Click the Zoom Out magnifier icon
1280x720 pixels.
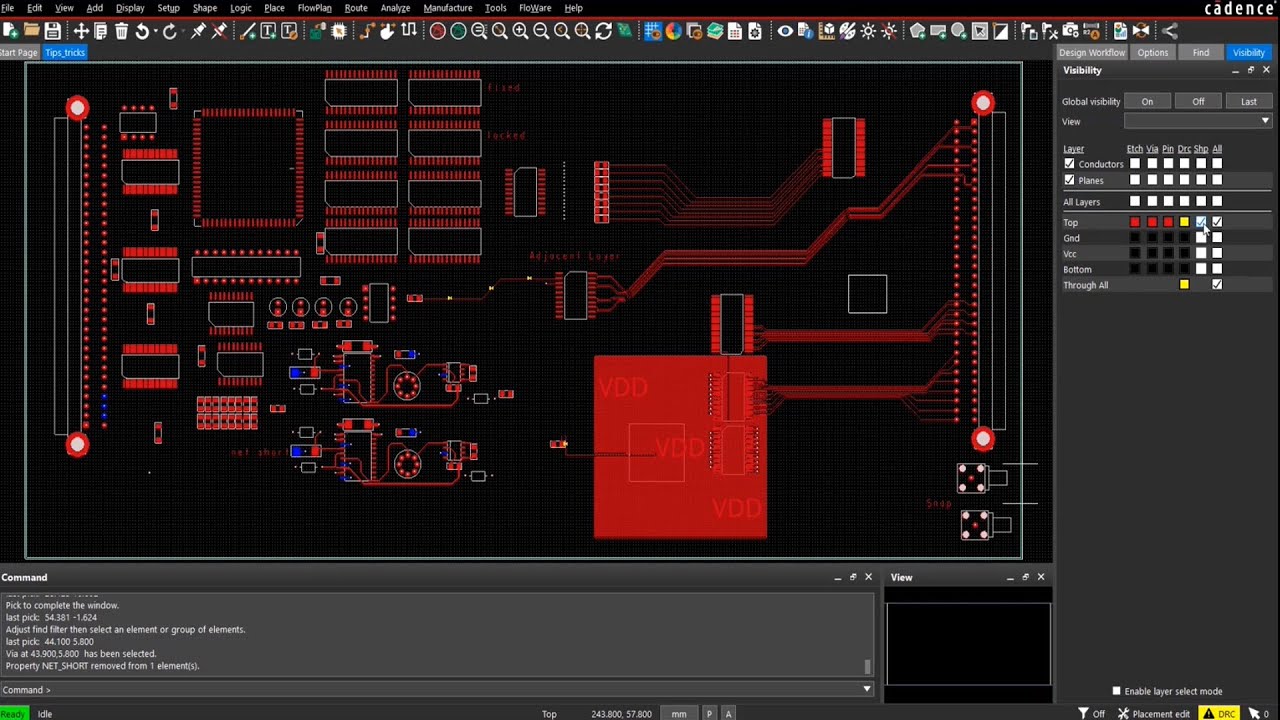[x=541, y=31]
